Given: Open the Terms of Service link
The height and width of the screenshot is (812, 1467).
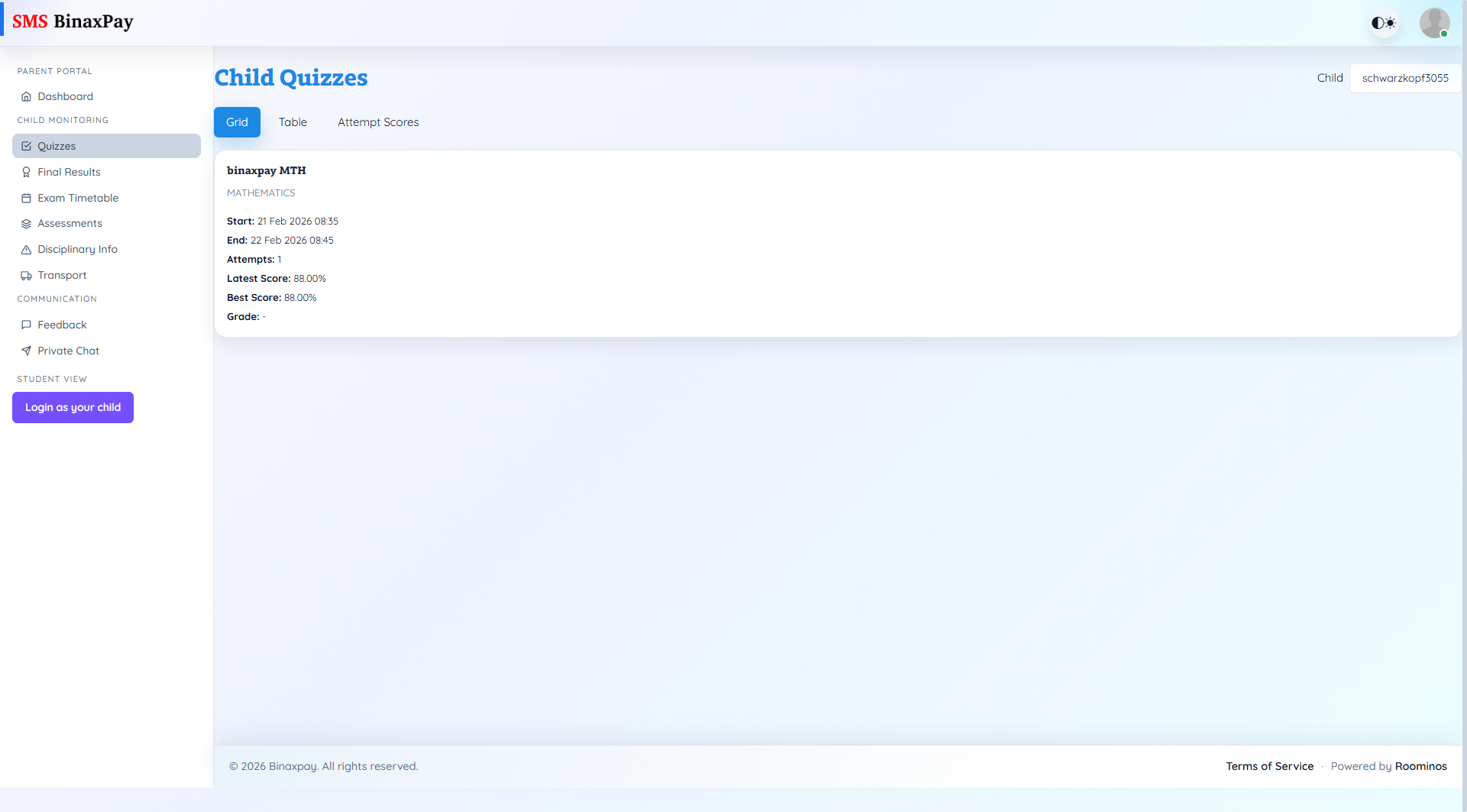Looking at the screenshot, I should click(x=1270, y=765).
